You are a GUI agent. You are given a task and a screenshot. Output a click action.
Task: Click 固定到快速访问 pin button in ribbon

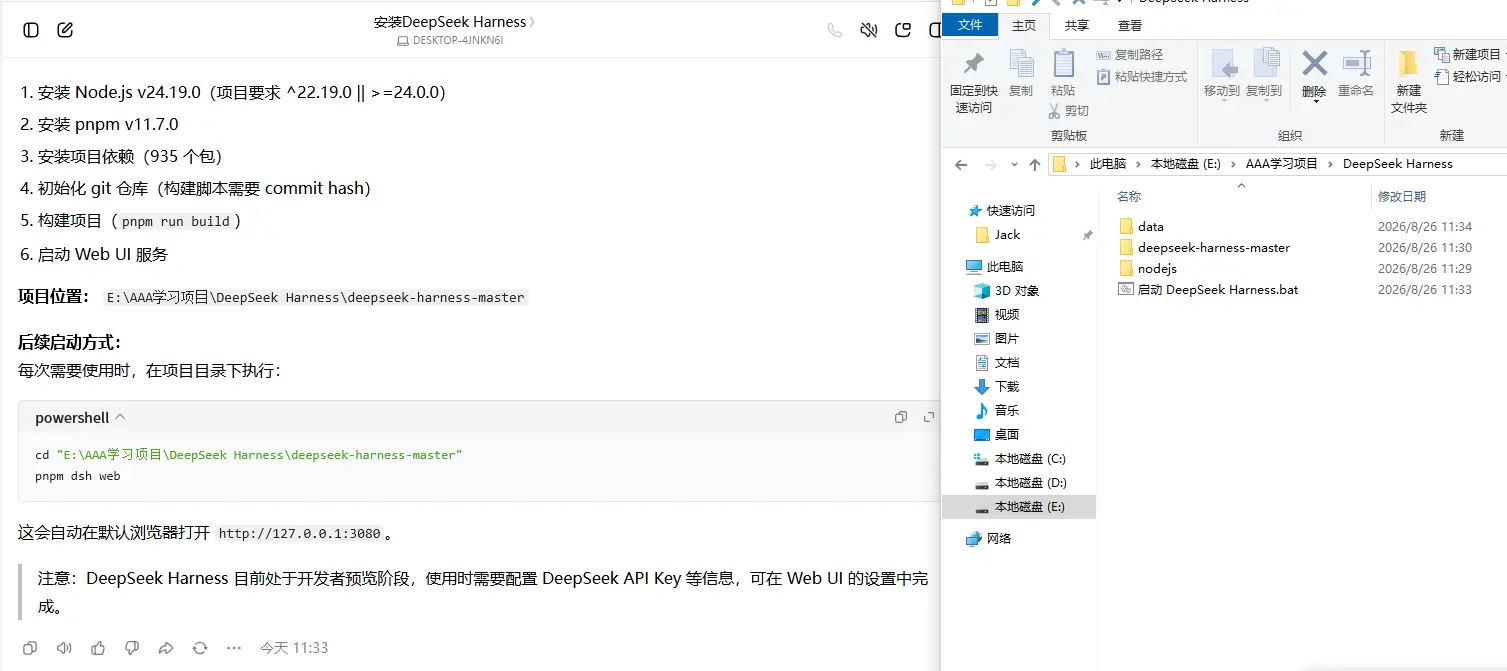click(973, 82)
